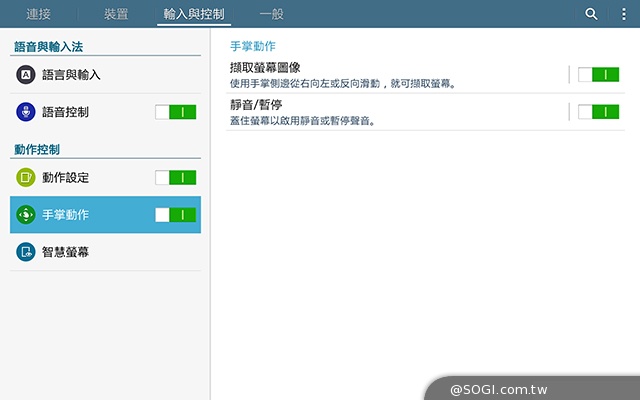Click the 智慧螢幕 smart screen icon
640x400 pixels.
point(26,252)
